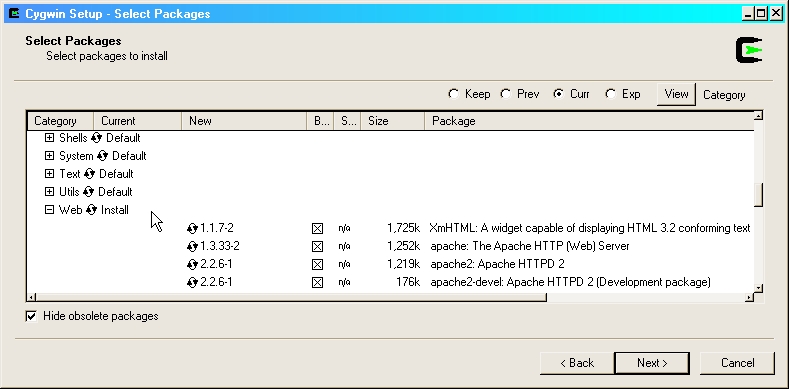Select the apache2-devel package description
The image size is (789, 389).
point(570,283)
